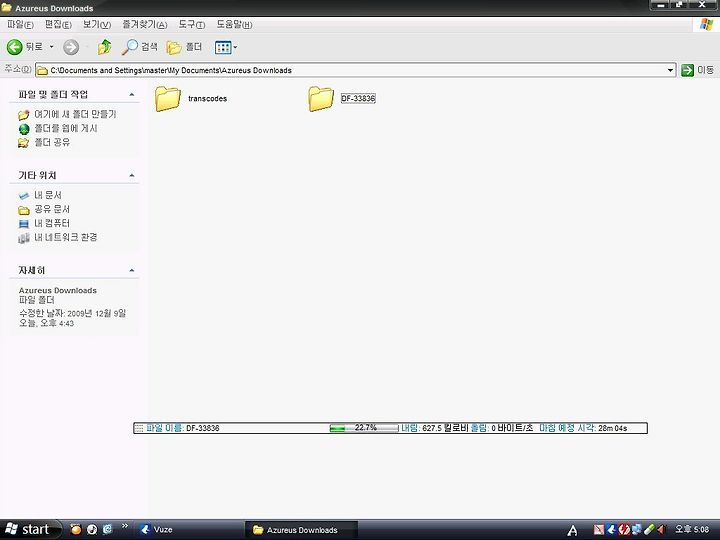Click the blue Vuze frog tray icon
This screenshot has width=720, height=540.
pos(611,529)
